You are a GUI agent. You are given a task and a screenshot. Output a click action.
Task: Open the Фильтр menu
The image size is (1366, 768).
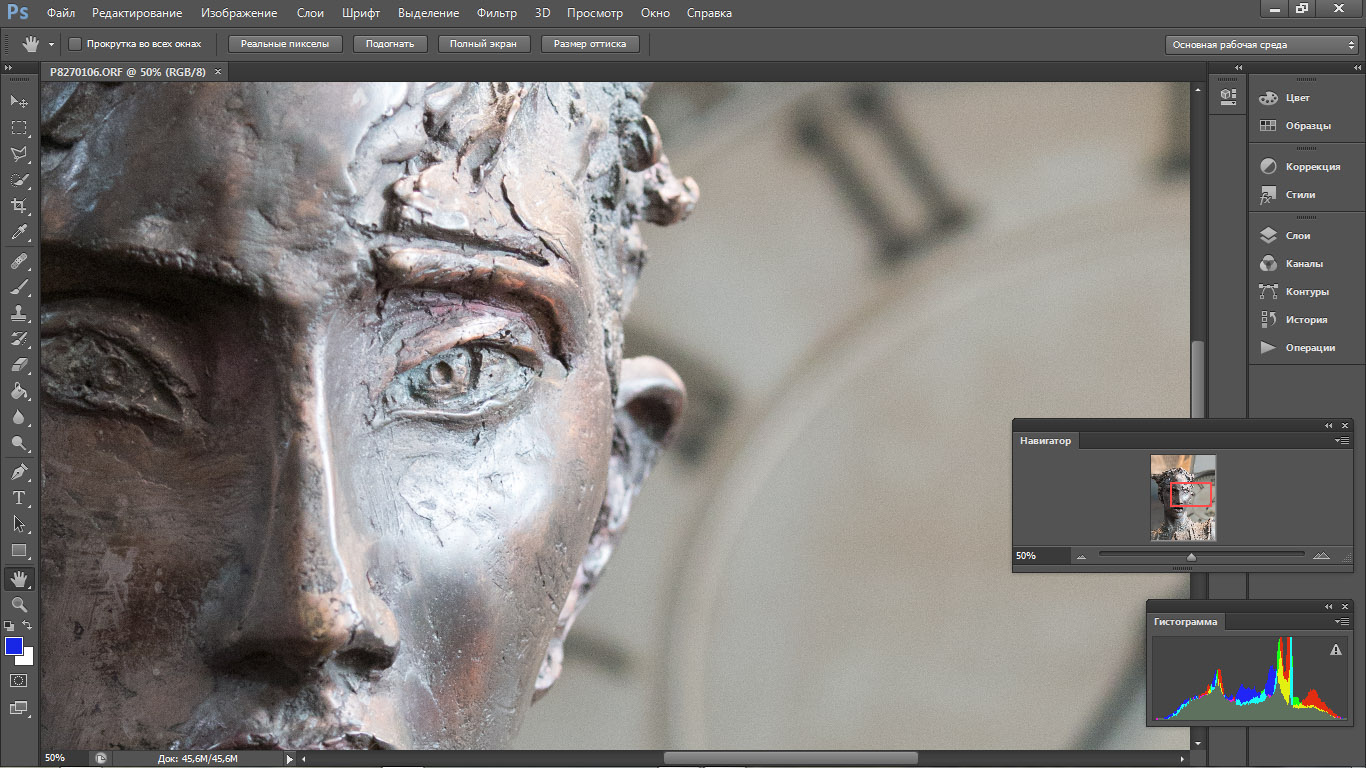(x=496, y=13)
